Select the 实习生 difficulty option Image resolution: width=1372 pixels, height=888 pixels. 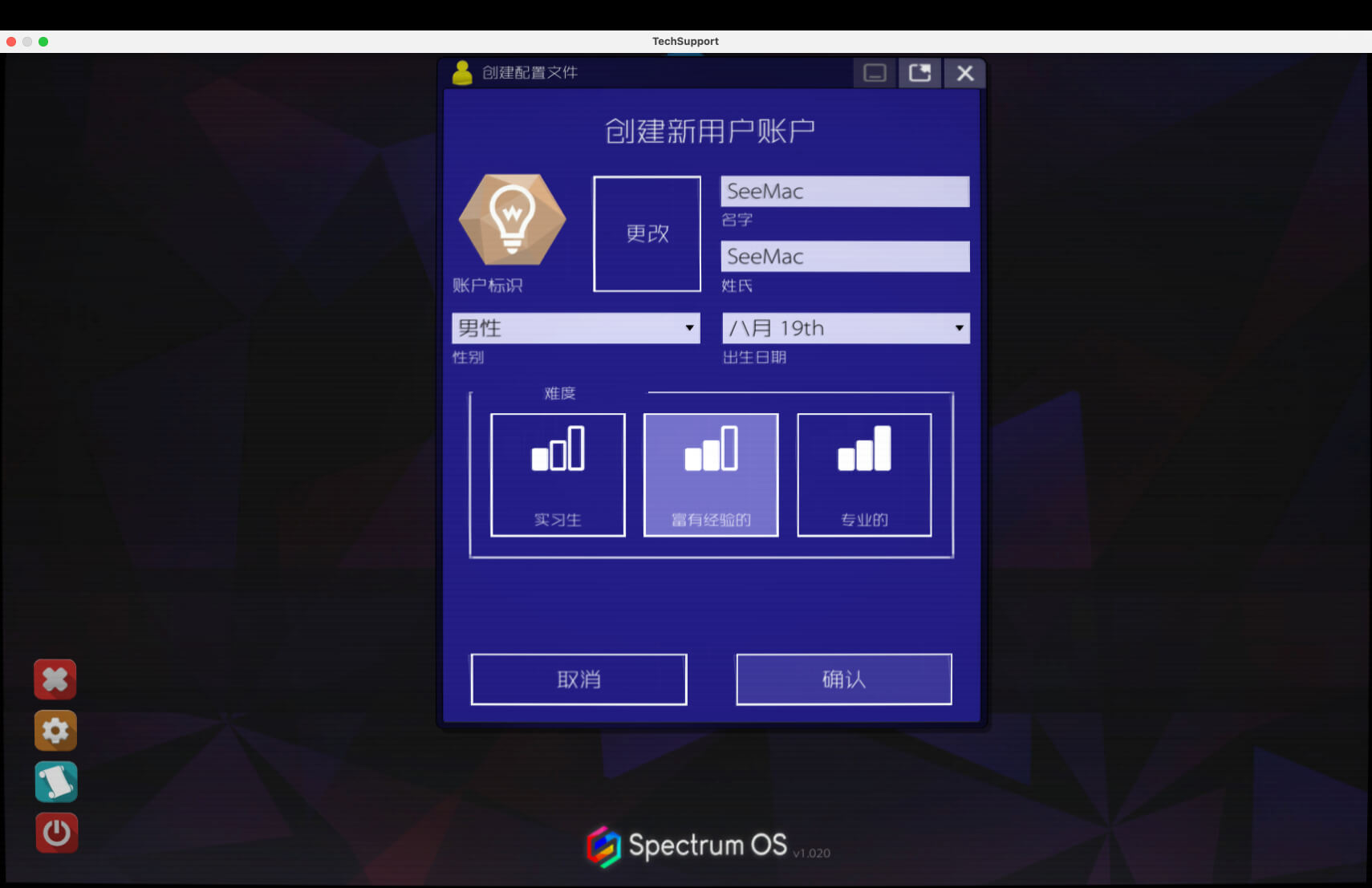click(x=558, y=474)
